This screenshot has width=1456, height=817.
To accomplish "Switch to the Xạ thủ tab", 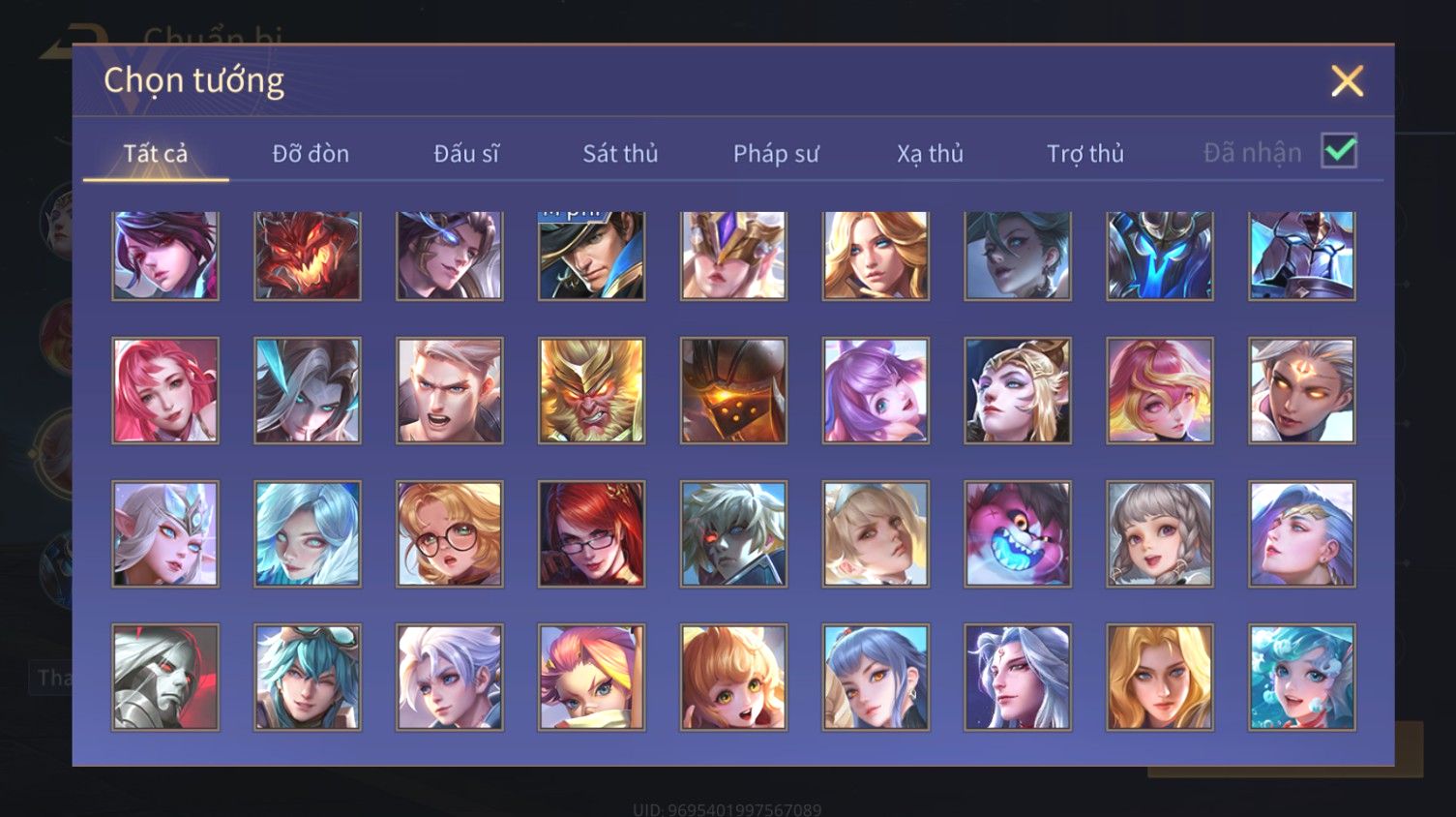I will click(930, 153).
